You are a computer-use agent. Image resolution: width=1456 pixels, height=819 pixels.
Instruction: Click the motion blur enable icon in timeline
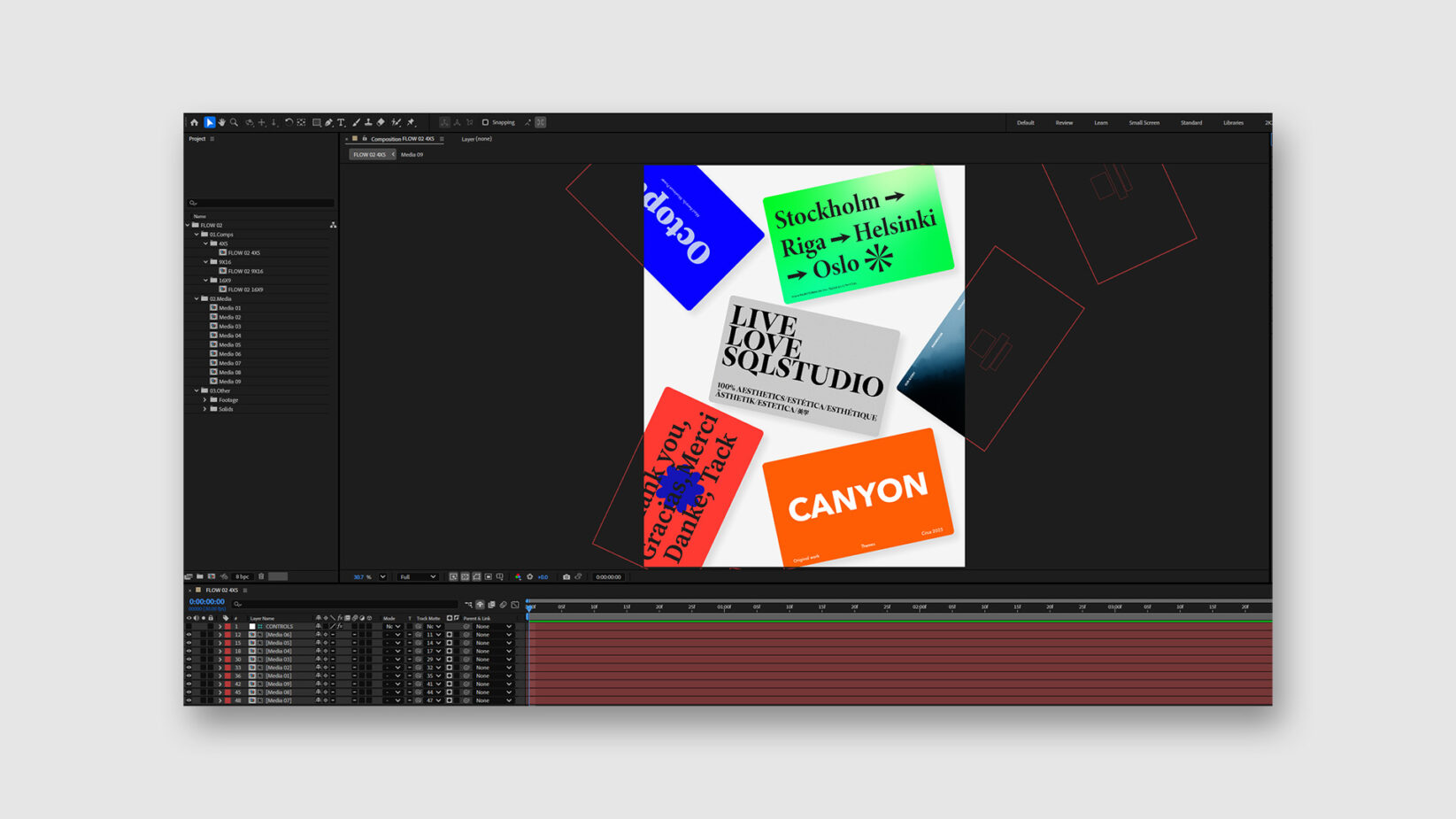pos(503,605)
